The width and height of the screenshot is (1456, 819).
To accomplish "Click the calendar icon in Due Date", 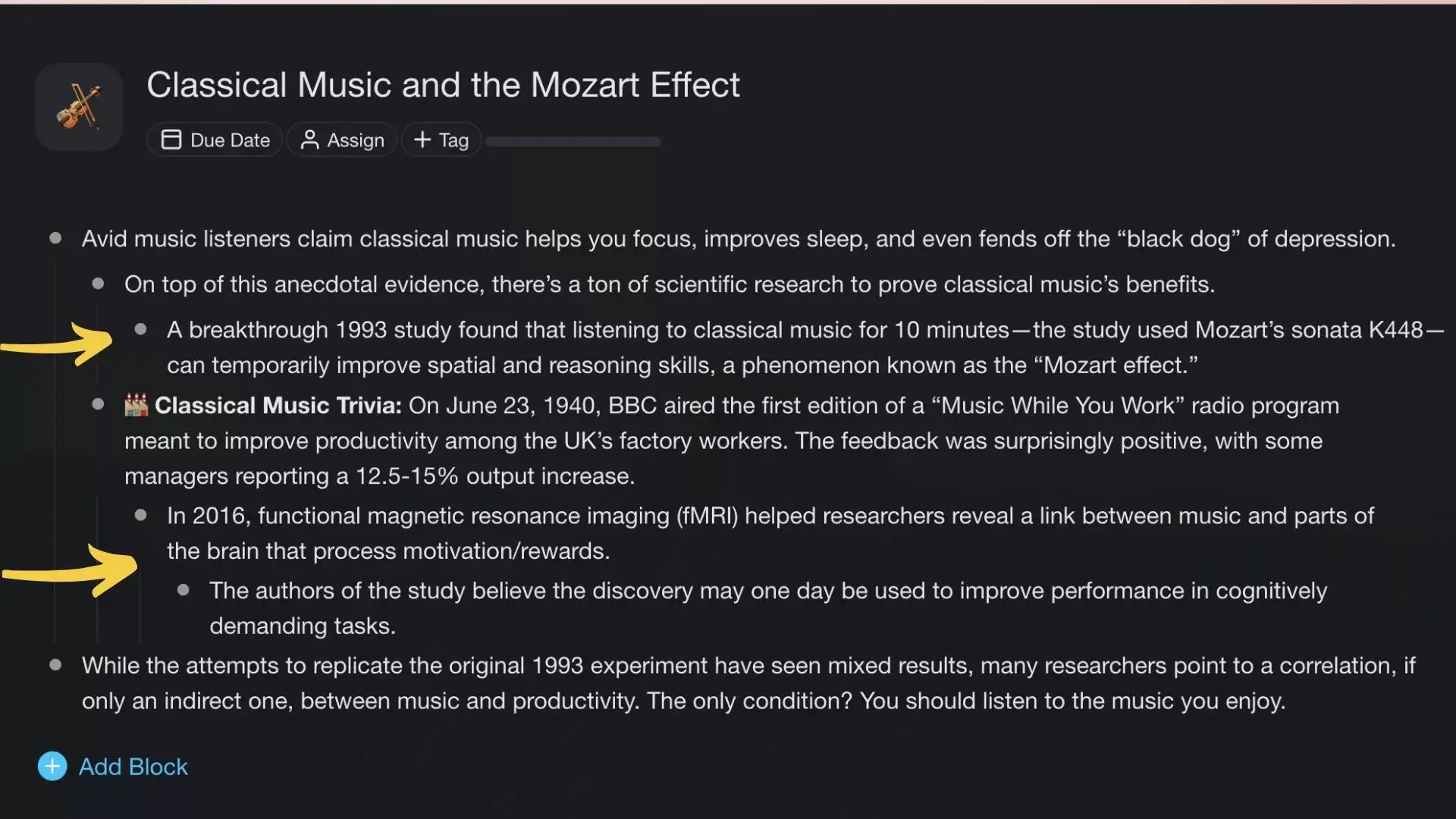I will tap(171, 140).
